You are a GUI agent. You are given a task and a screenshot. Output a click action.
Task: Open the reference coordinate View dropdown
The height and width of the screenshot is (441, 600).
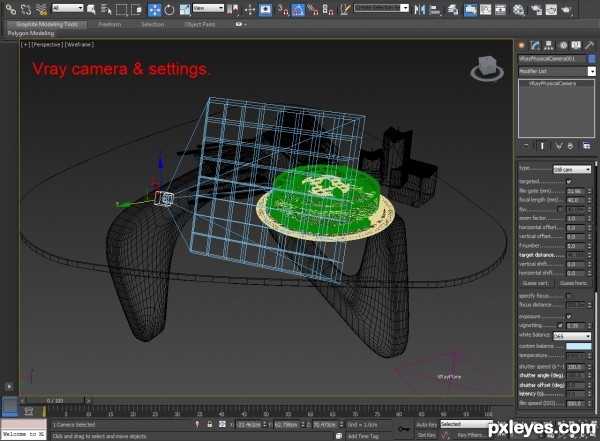click(208, 8)
